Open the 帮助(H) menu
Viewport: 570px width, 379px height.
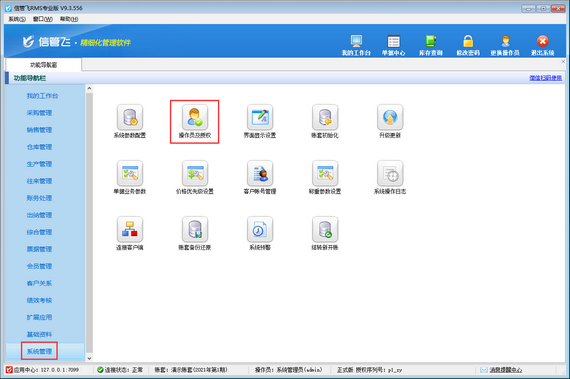tap(69, 19)
